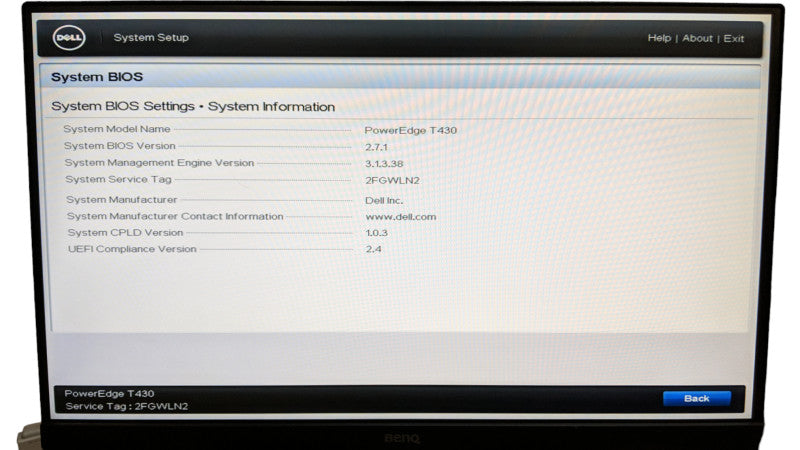Click PowerEdge T430 in the footer bar

click(109, 394)
